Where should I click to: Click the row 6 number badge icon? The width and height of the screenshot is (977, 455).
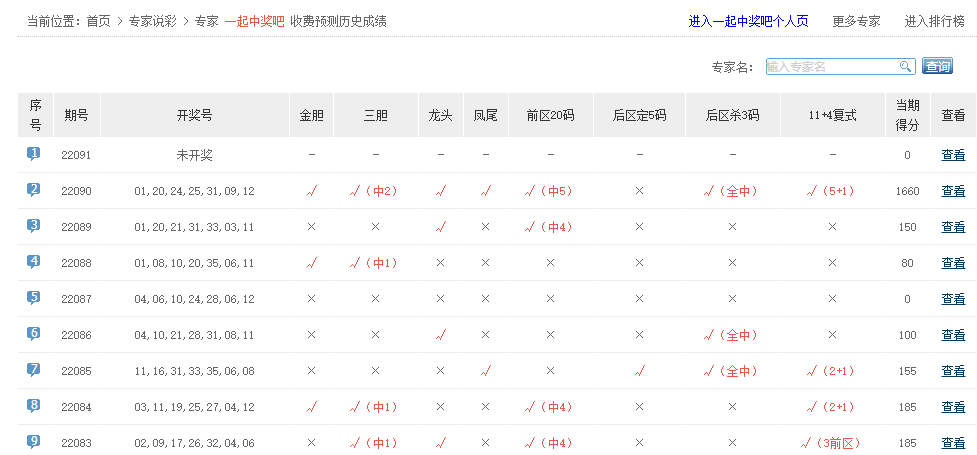[x=34, y=334]
